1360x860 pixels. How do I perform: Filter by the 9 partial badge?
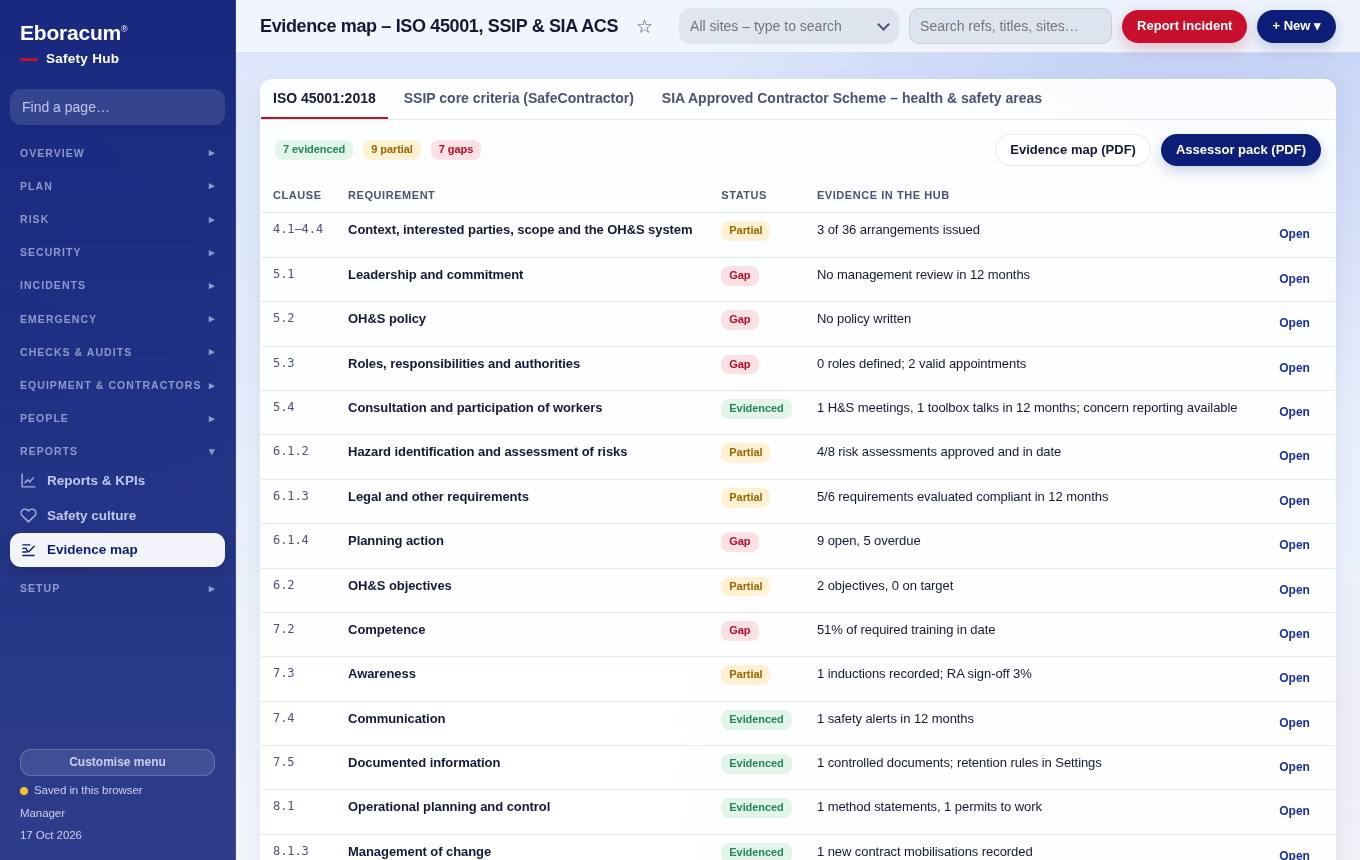coord(392,150)
